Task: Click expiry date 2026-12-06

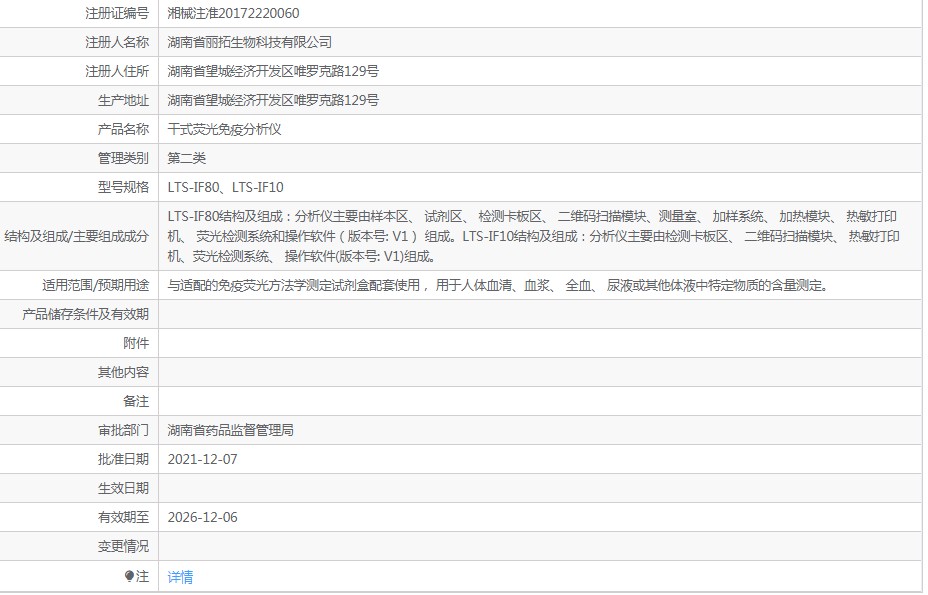Action: point(203,517)
